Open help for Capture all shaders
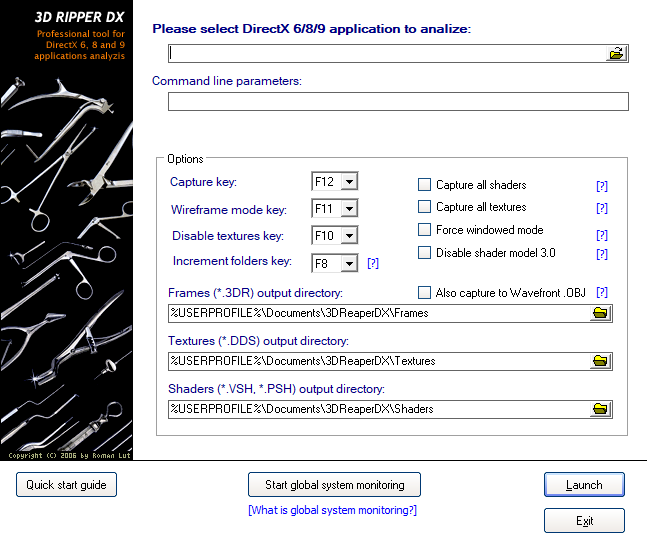The height and width of the screenshot is (543, 647). tap(601, 186)
